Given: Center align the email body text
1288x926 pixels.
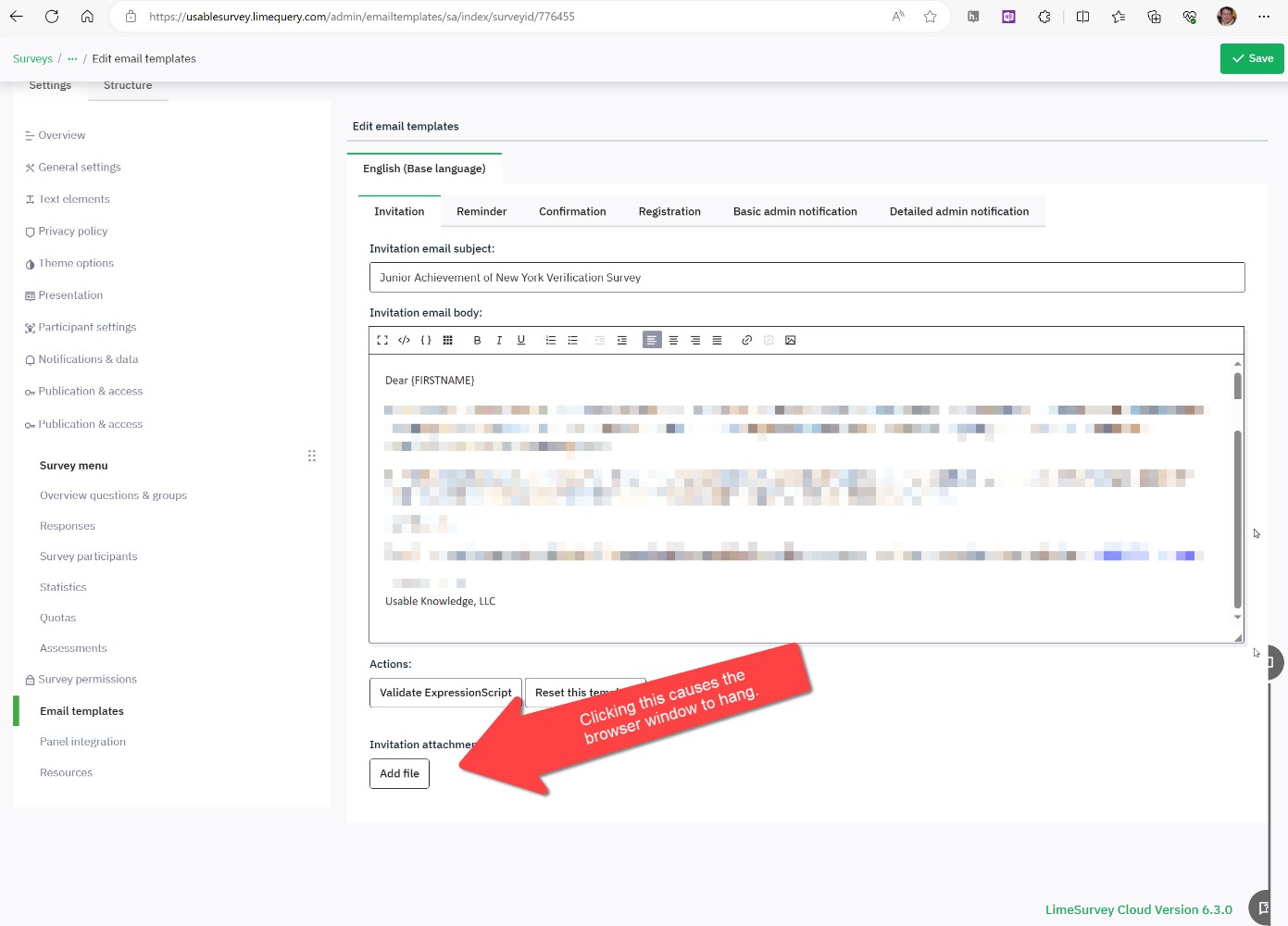Looking at the screenshot, I should (673, 340).
